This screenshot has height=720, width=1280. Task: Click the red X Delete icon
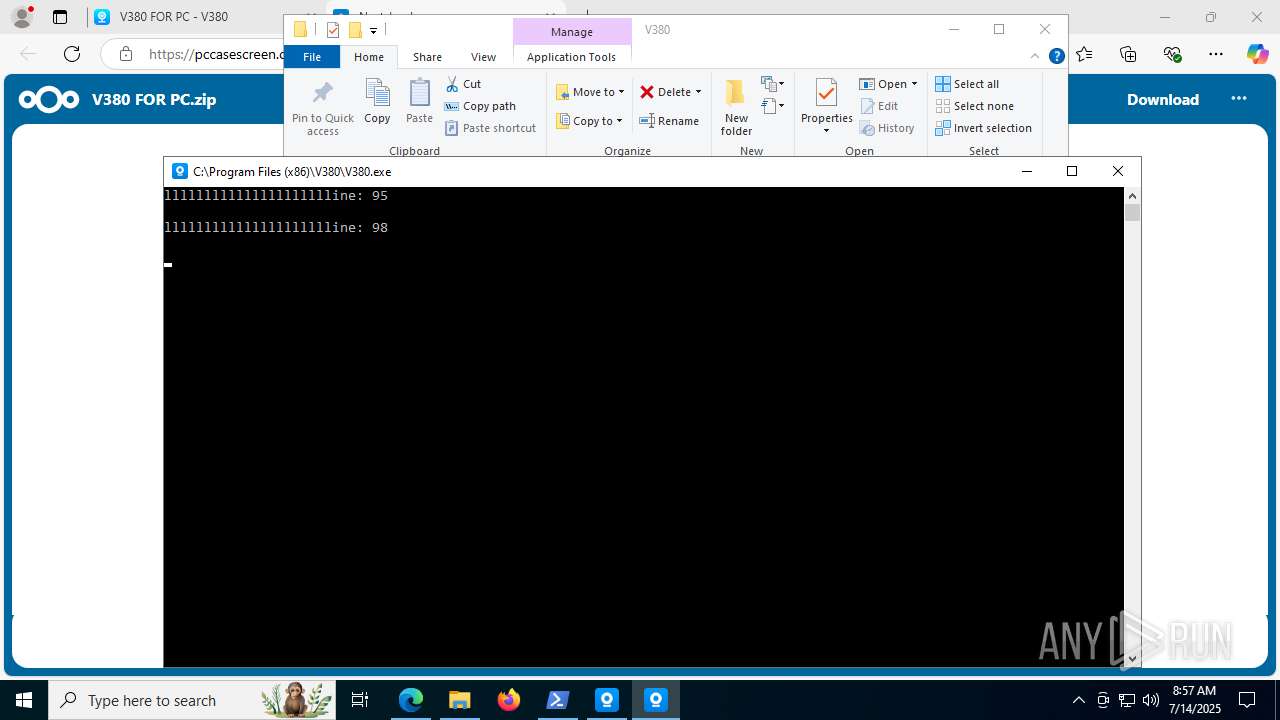point(647,92)
